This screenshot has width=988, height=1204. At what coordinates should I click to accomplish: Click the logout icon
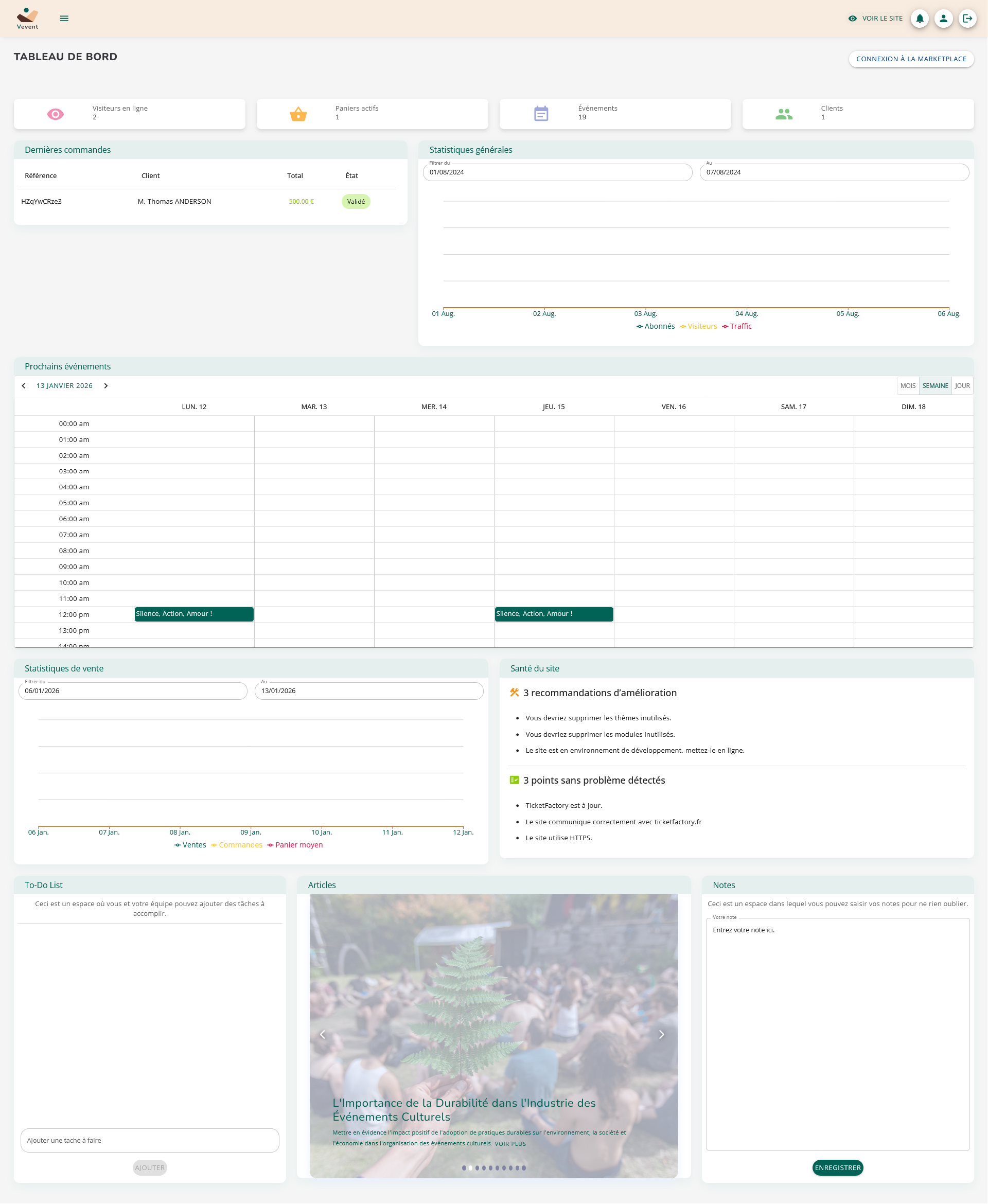[967, 18]
